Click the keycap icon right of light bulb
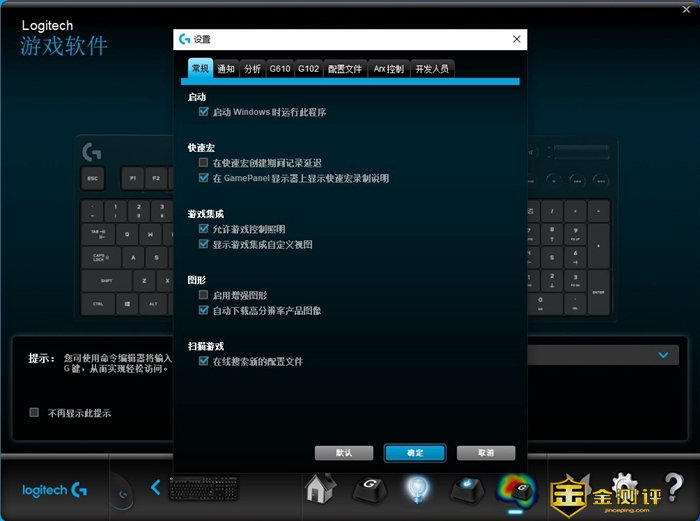This screenshot has height=521, width=700. (x=466, y=489)
